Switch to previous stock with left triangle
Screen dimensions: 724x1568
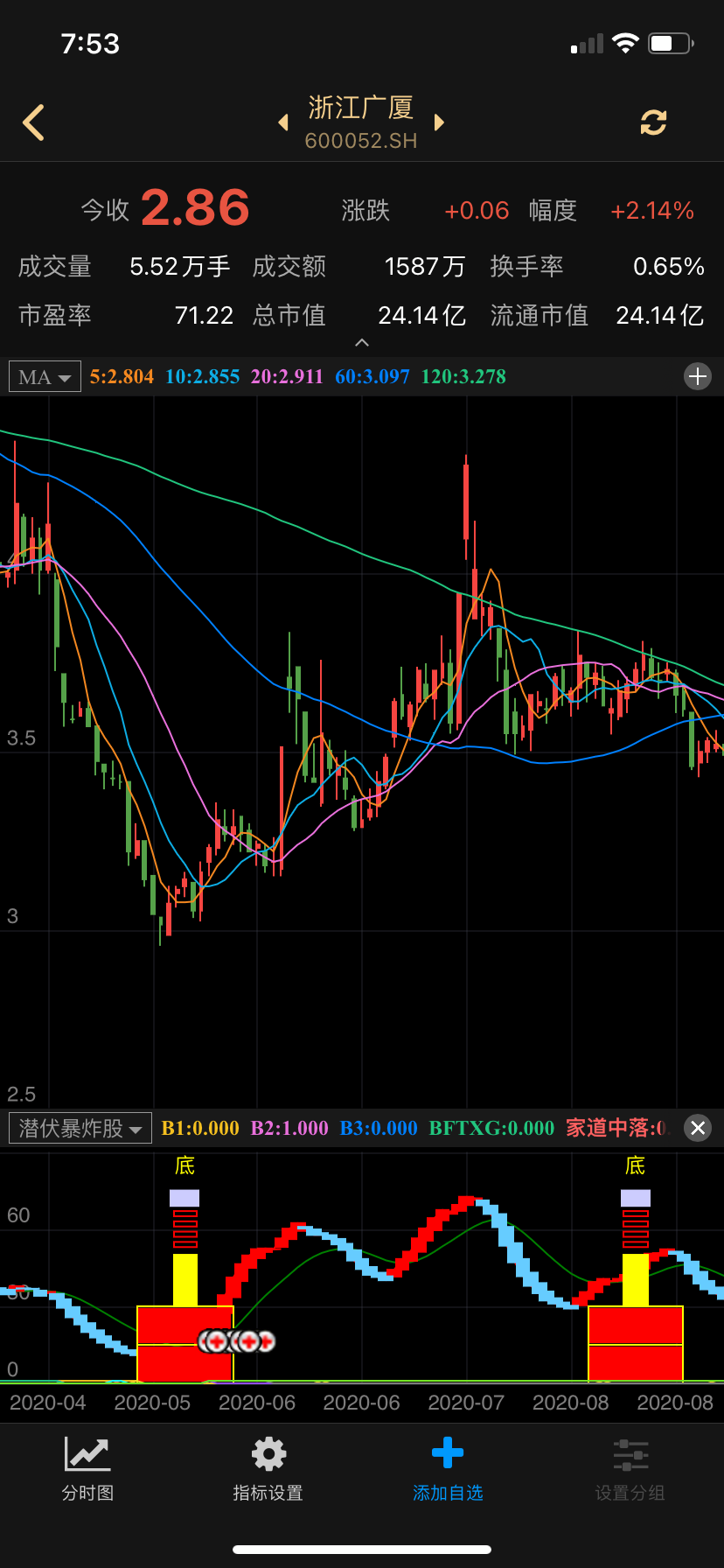point(283,122)
